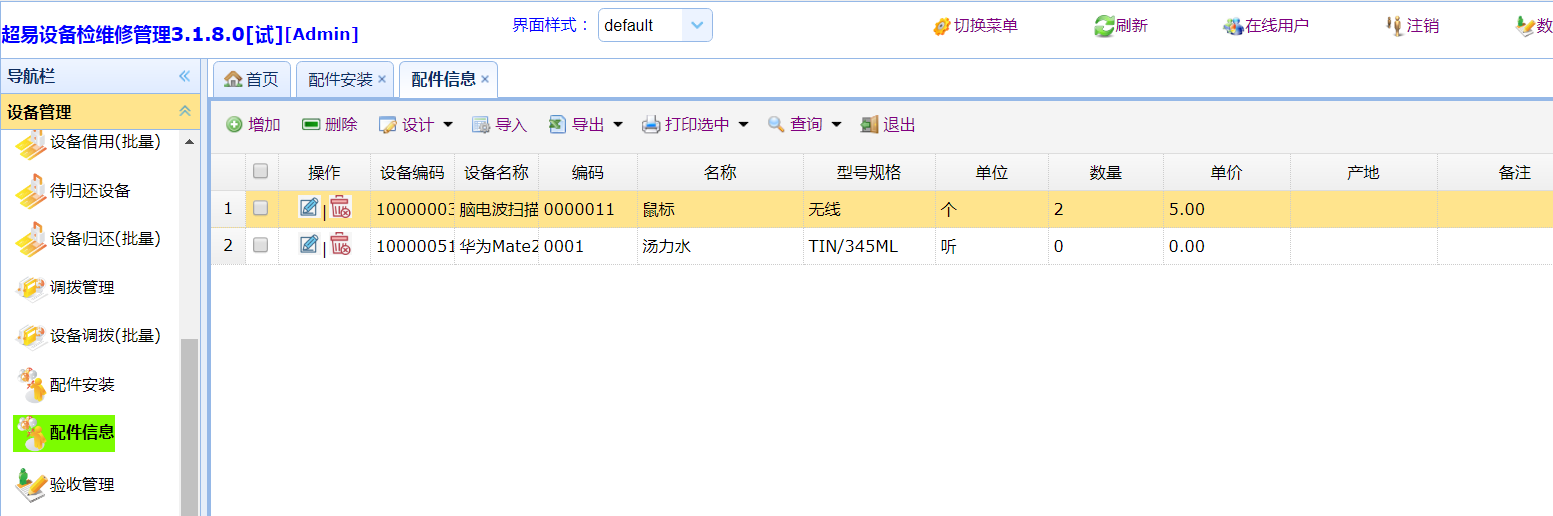
Task: Click the 配件安装 sidebar icon
Action: [31, 385]
